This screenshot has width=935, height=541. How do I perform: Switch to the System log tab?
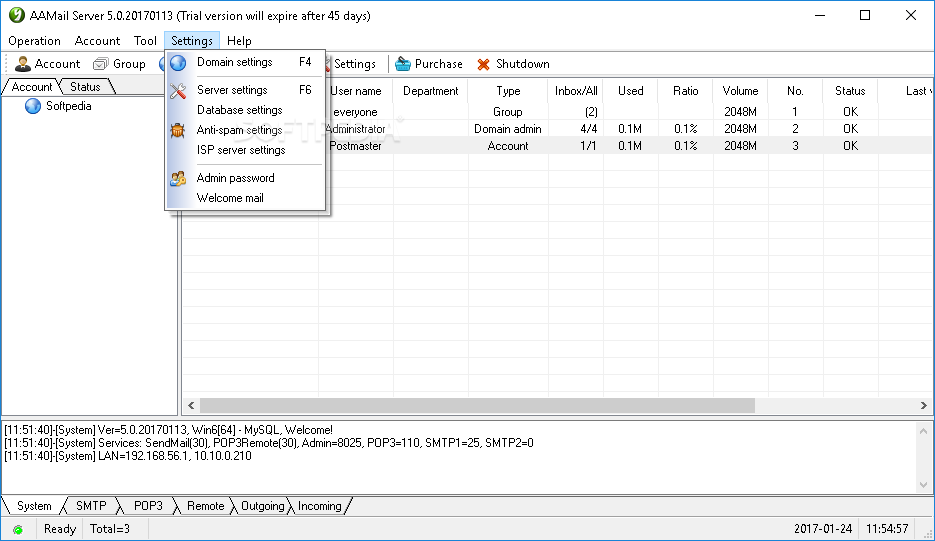point(34,506)
